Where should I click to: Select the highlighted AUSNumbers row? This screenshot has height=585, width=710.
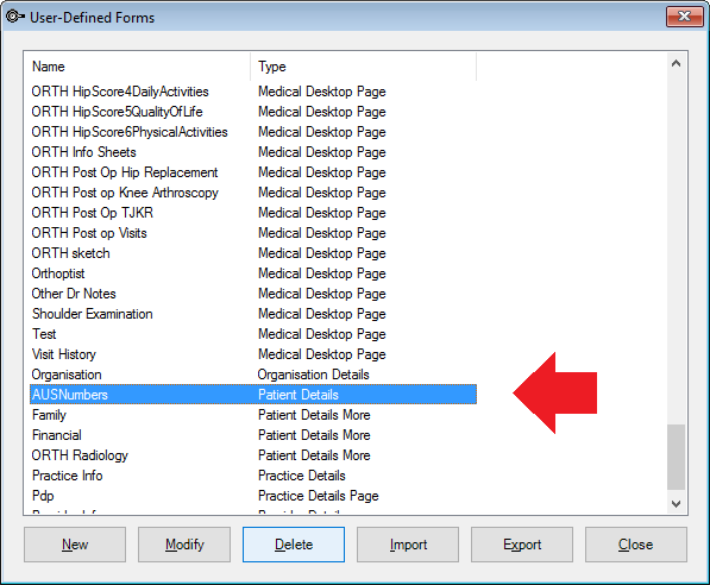[254, 394]
